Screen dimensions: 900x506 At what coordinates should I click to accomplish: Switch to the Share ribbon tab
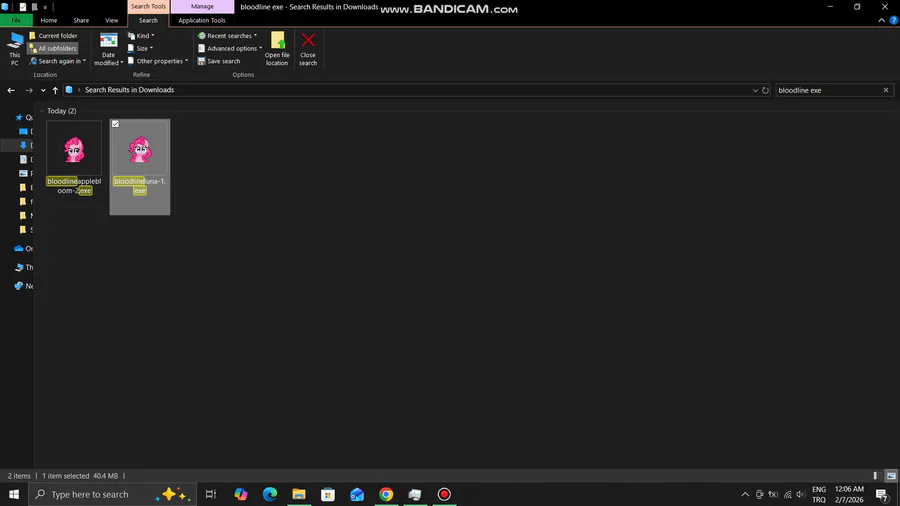click(x=81, y=20)
